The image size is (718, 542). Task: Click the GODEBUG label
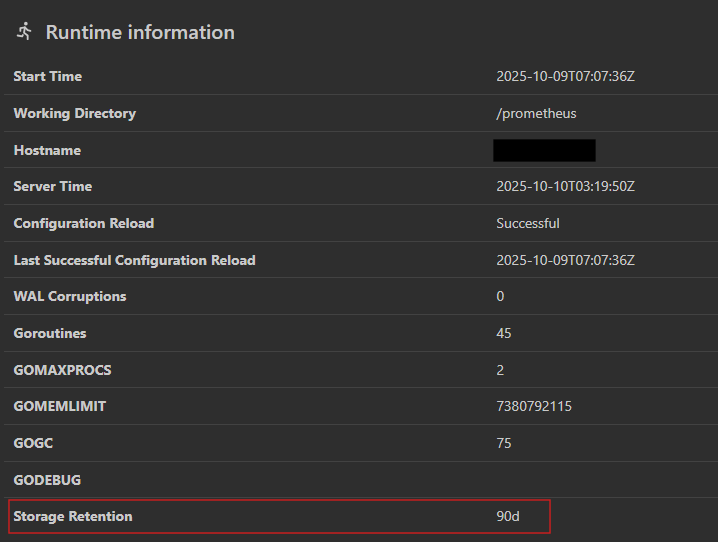click(x=48, y=480)
